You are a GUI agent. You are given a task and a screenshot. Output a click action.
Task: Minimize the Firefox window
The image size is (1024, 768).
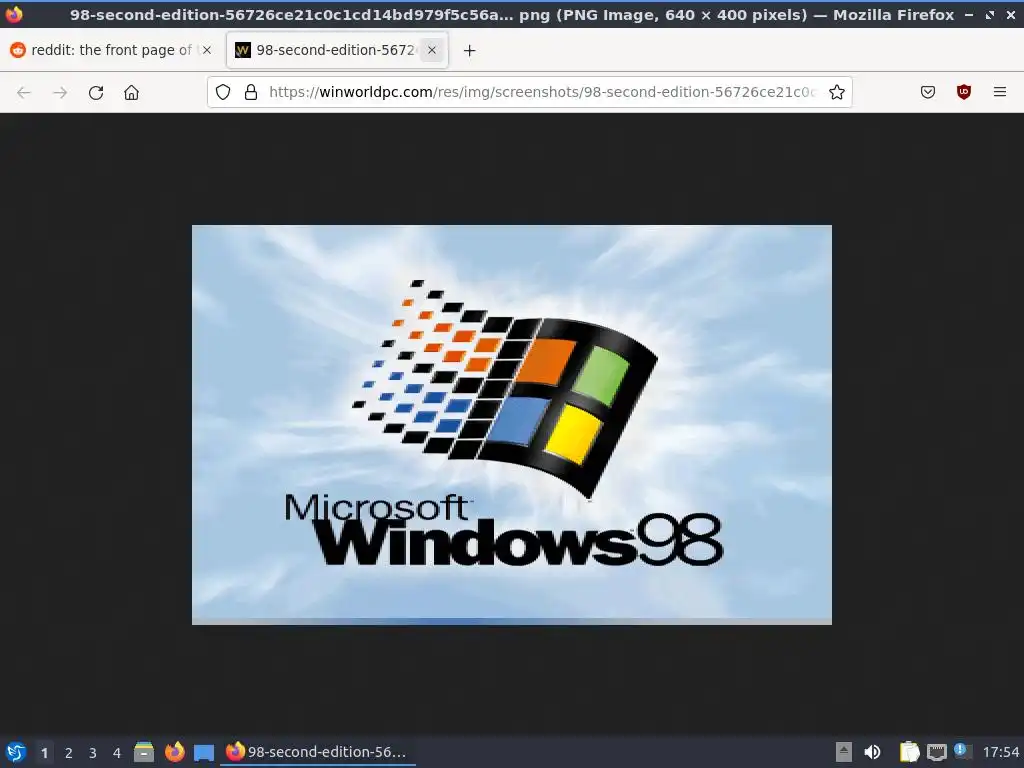(x=969, y=14)
